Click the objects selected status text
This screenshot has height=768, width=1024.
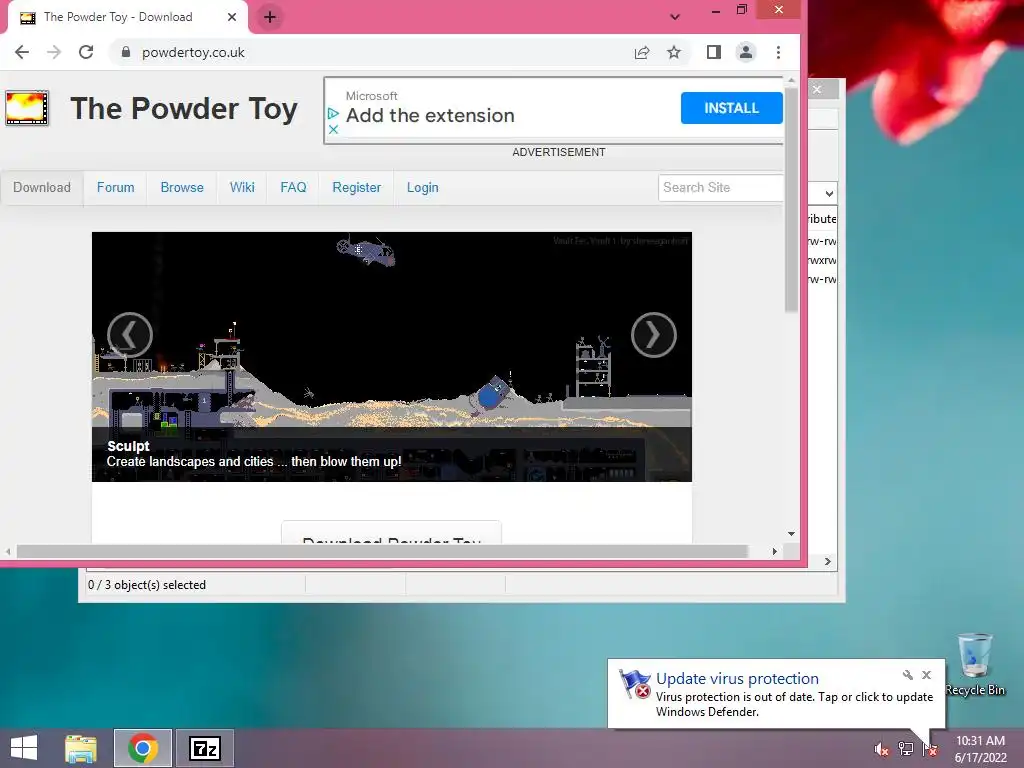[x=147, y=585]
